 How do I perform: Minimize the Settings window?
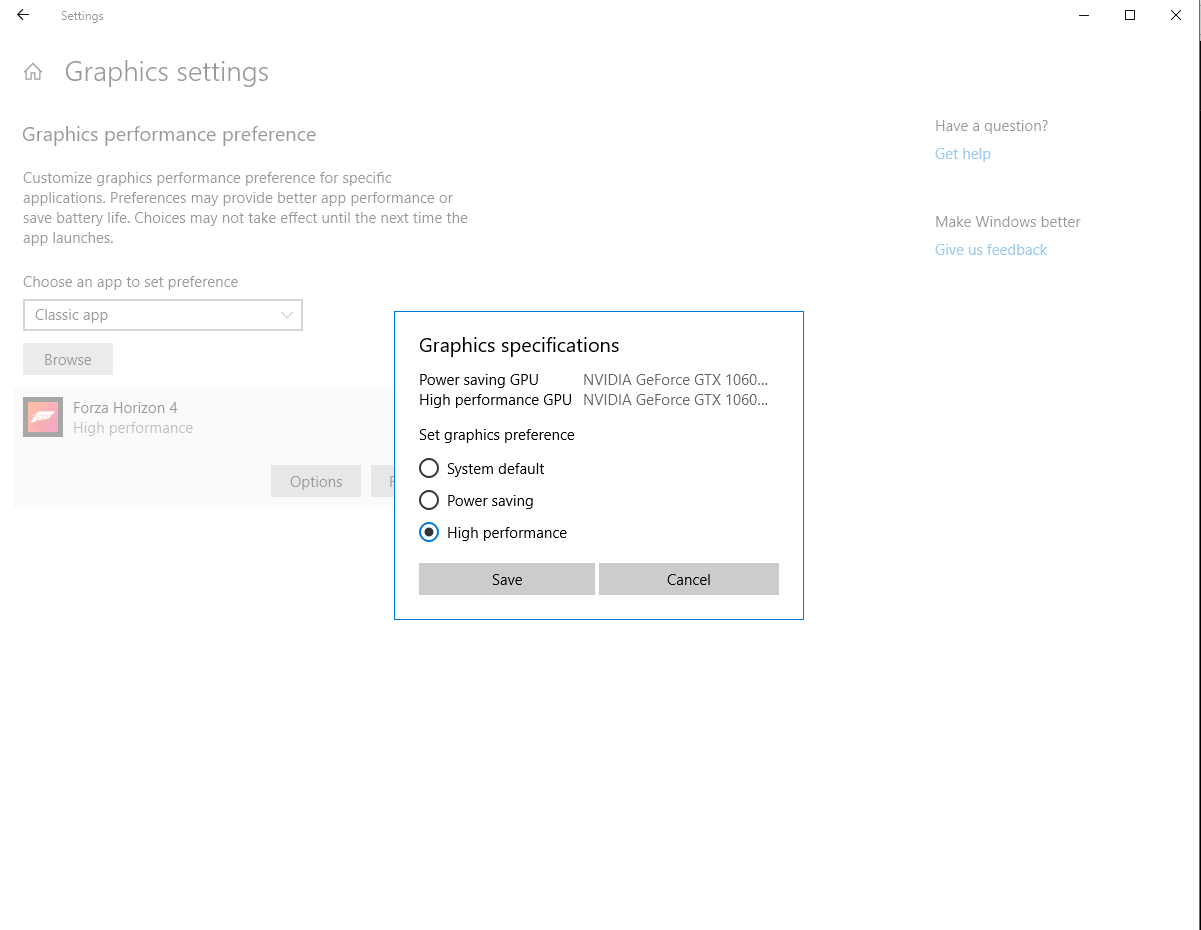click(x=1084, y=15)
